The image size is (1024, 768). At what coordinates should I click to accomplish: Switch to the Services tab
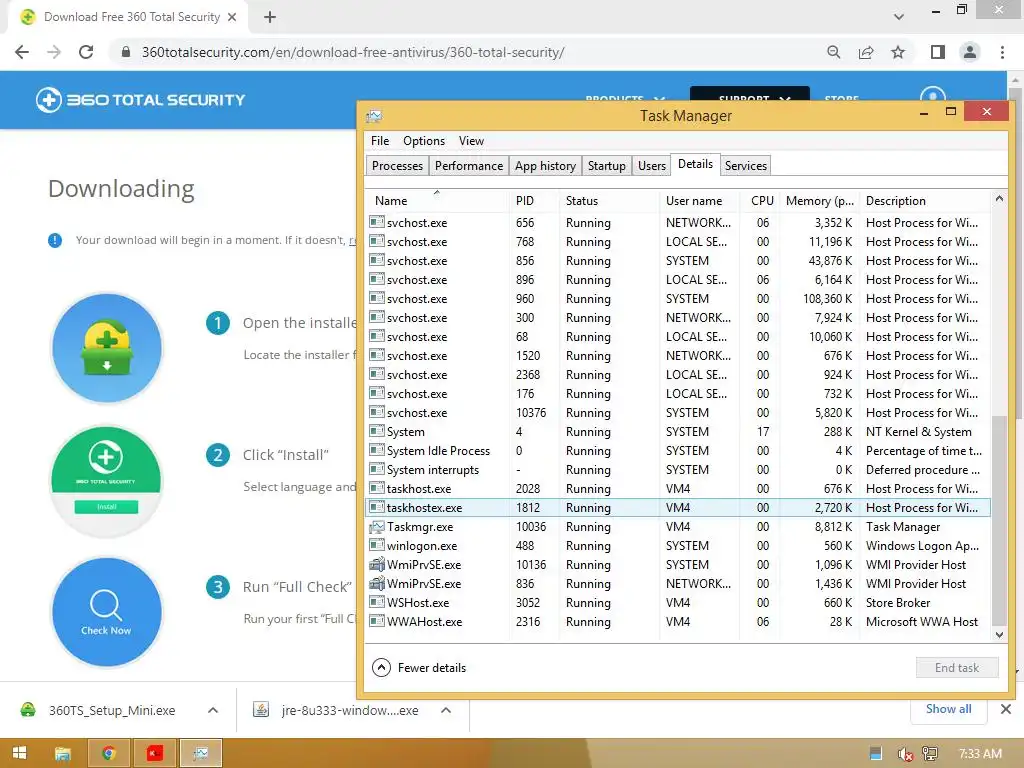coord(746,166)
